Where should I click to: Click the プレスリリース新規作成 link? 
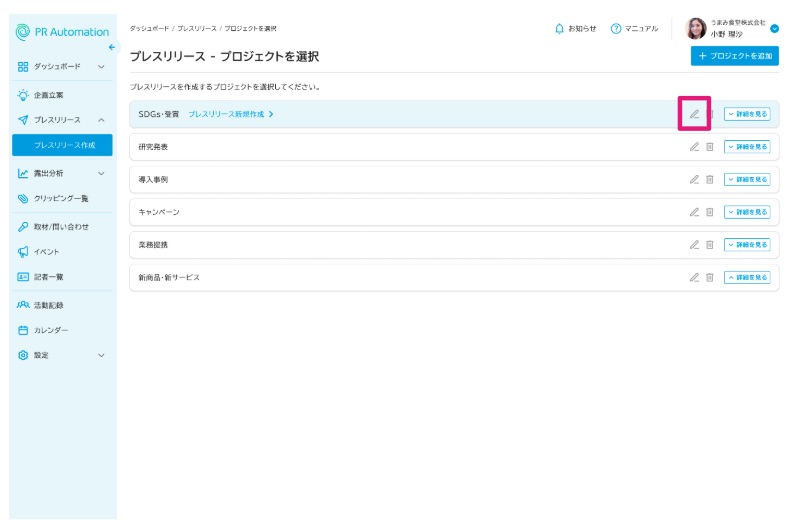tap(230, 114)
